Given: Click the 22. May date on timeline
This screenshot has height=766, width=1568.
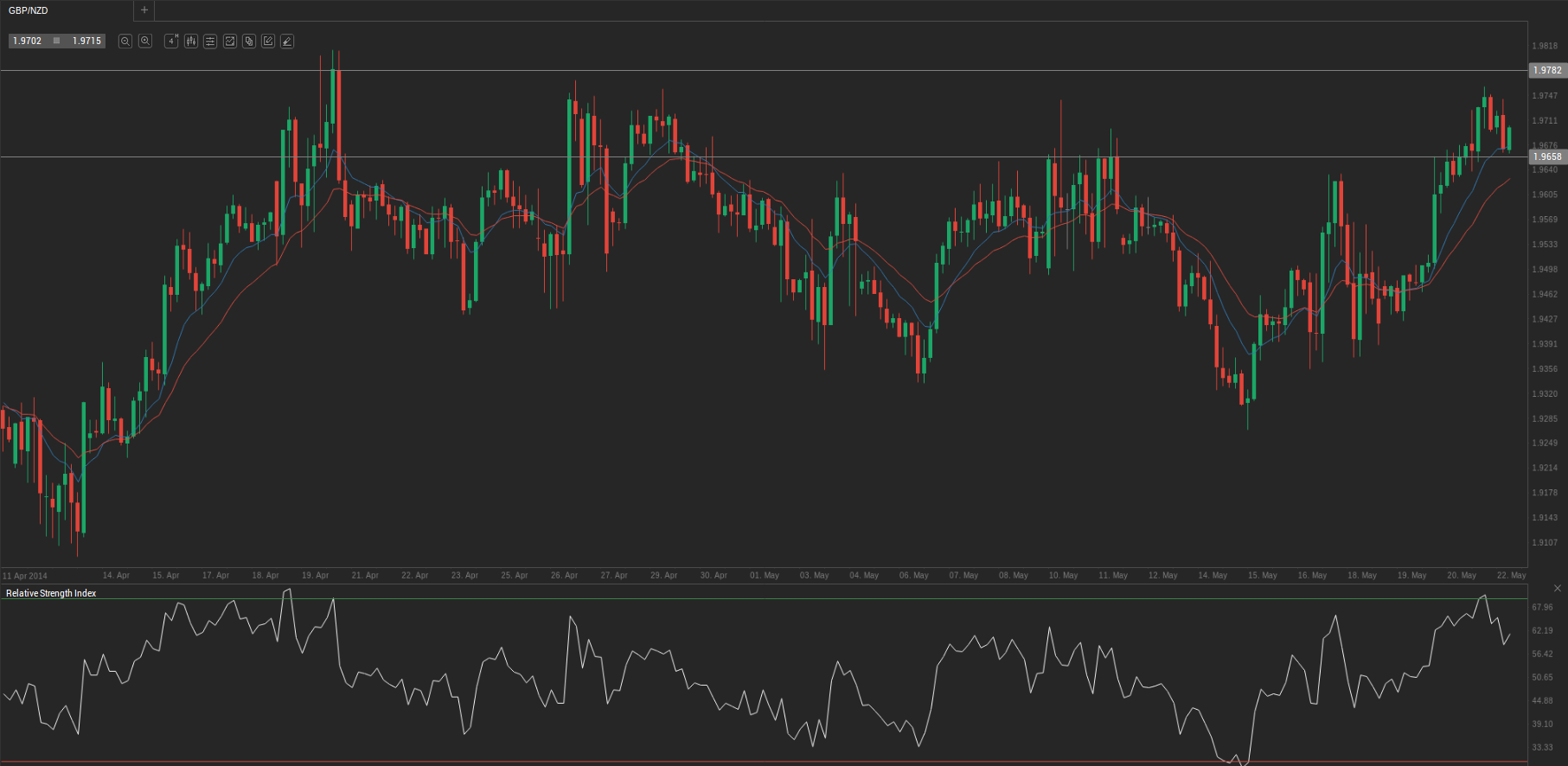Looking at the screenshot, I should pyautogui.click(x=1512, y=575).
